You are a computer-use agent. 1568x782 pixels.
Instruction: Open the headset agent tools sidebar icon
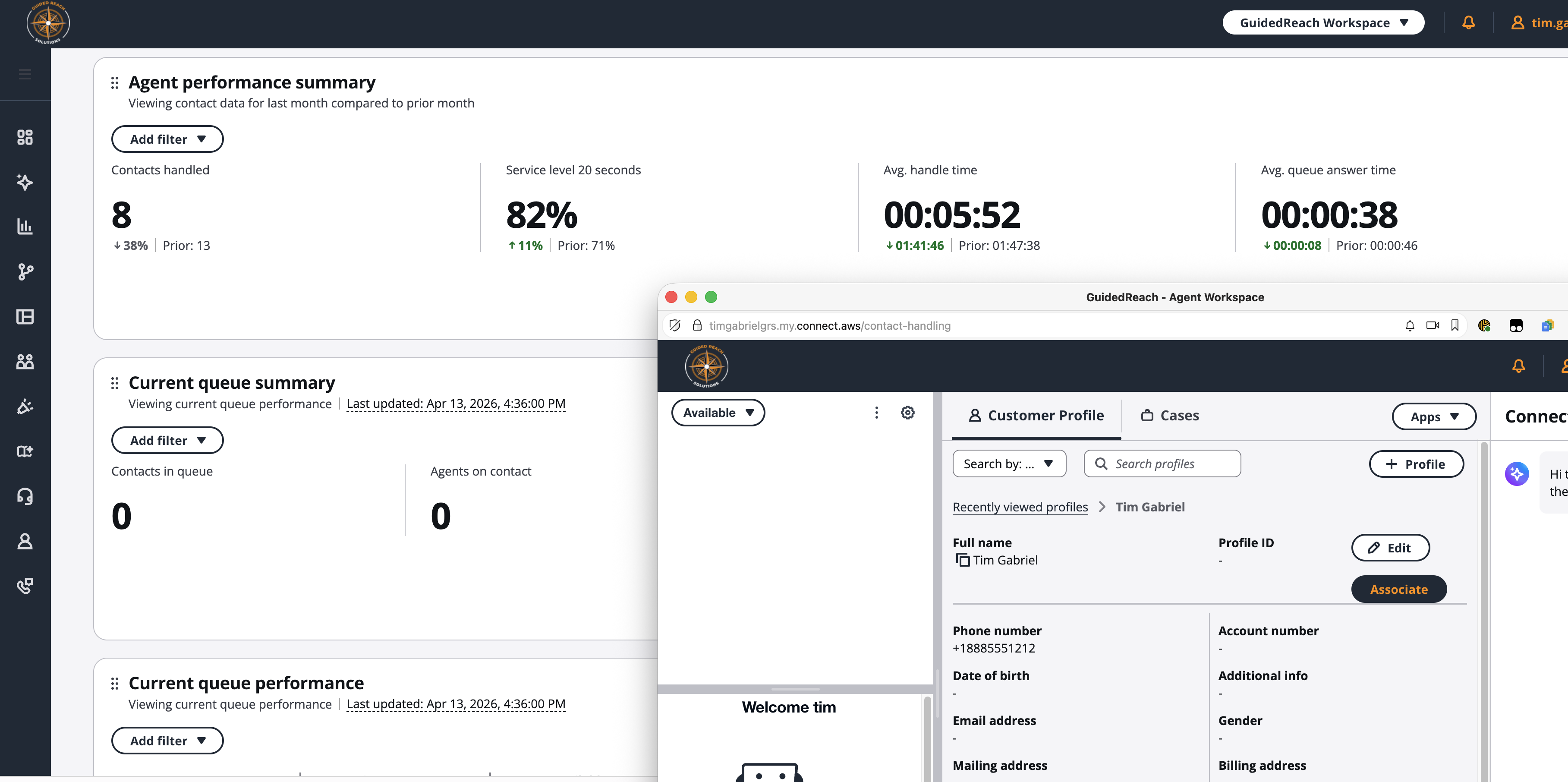click(25, 496)
